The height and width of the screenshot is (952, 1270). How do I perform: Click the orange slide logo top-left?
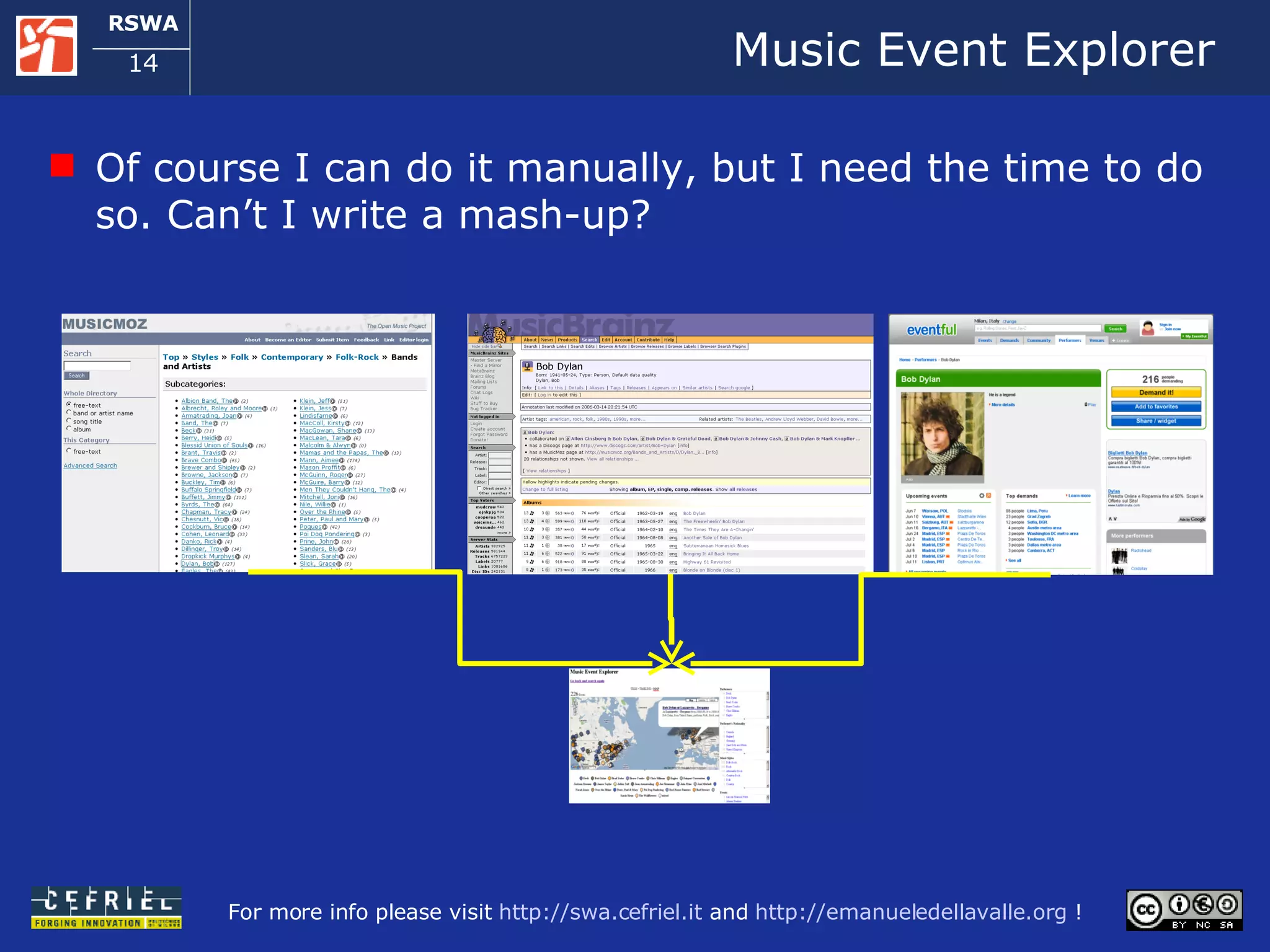(x=47, y=46)
